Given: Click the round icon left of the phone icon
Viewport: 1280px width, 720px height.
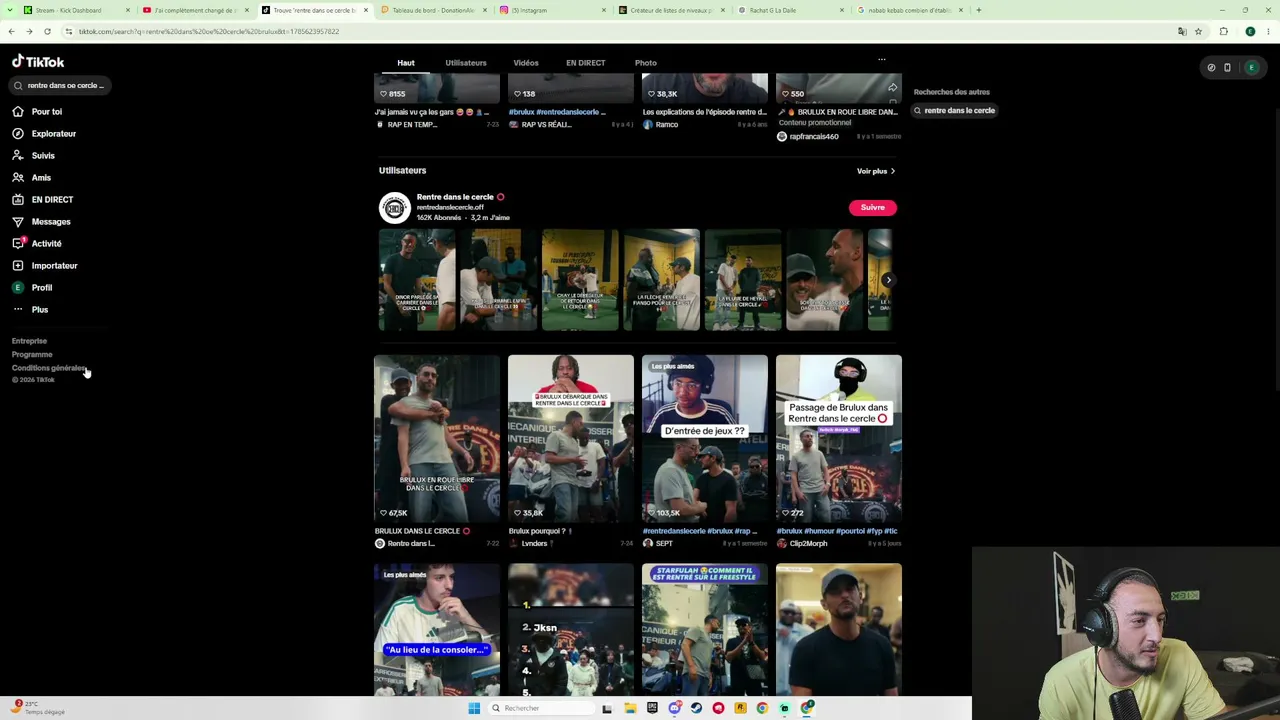Looking at the screenshot, I should [x=1211, y=67].
